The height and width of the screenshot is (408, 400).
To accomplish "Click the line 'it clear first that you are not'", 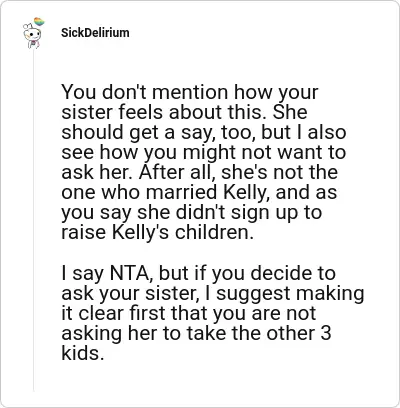I will click(x=189, y=313).
